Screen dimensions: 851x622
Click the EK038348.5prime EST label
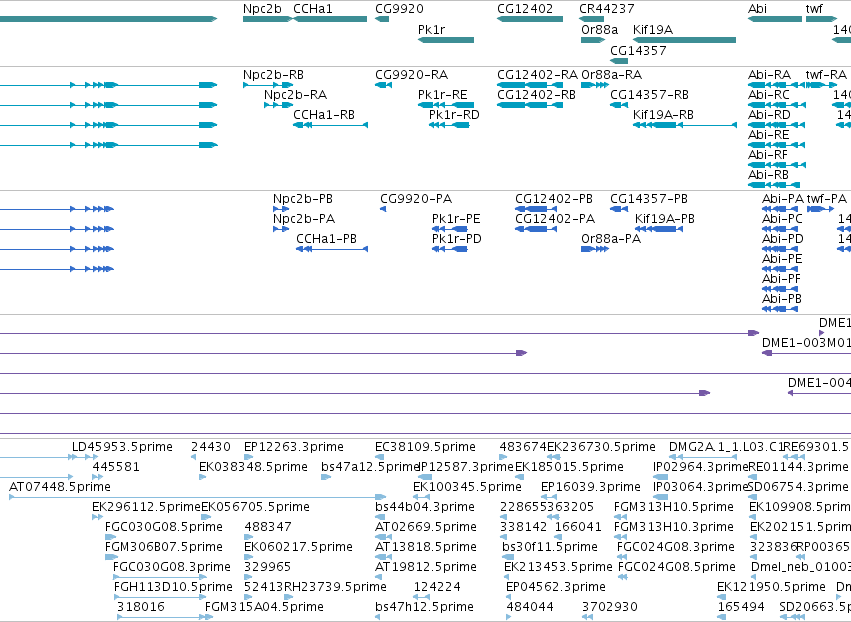[x=253, y=467]
